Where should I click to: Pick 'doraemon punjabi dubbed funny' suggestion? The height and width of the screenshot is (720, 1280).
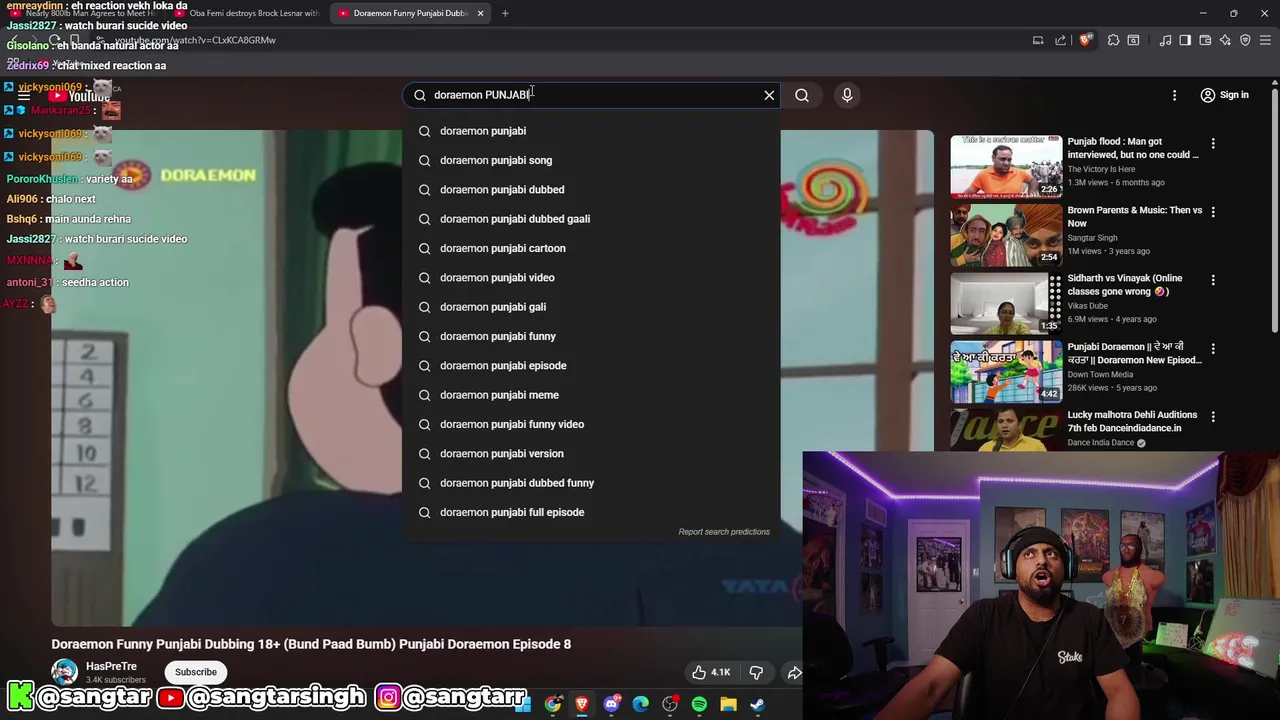click(591, 483)
